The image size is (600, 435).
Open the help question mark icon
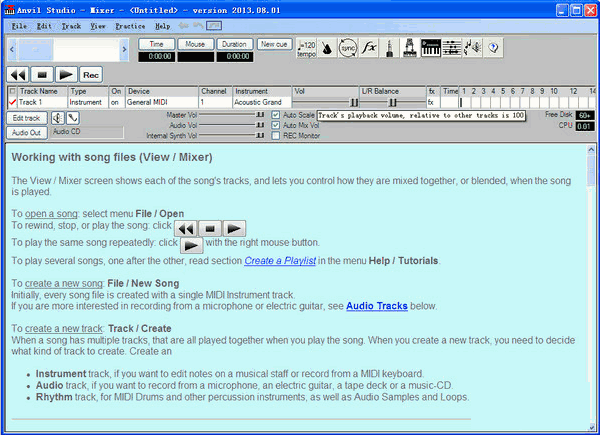click(493, 48)
